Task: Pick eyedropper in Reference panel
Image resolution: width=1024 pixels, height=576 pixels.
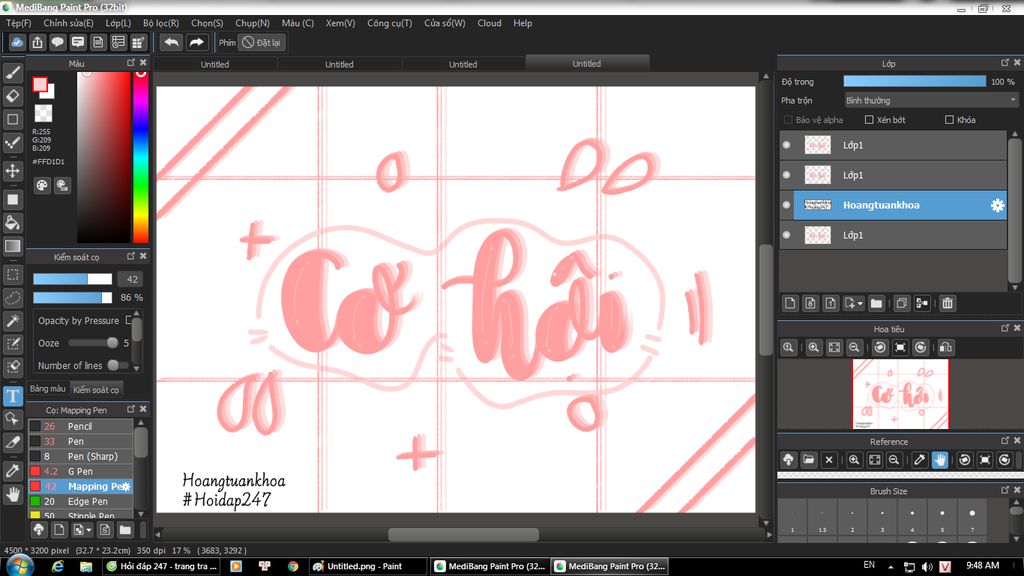Action: [920, 460]
